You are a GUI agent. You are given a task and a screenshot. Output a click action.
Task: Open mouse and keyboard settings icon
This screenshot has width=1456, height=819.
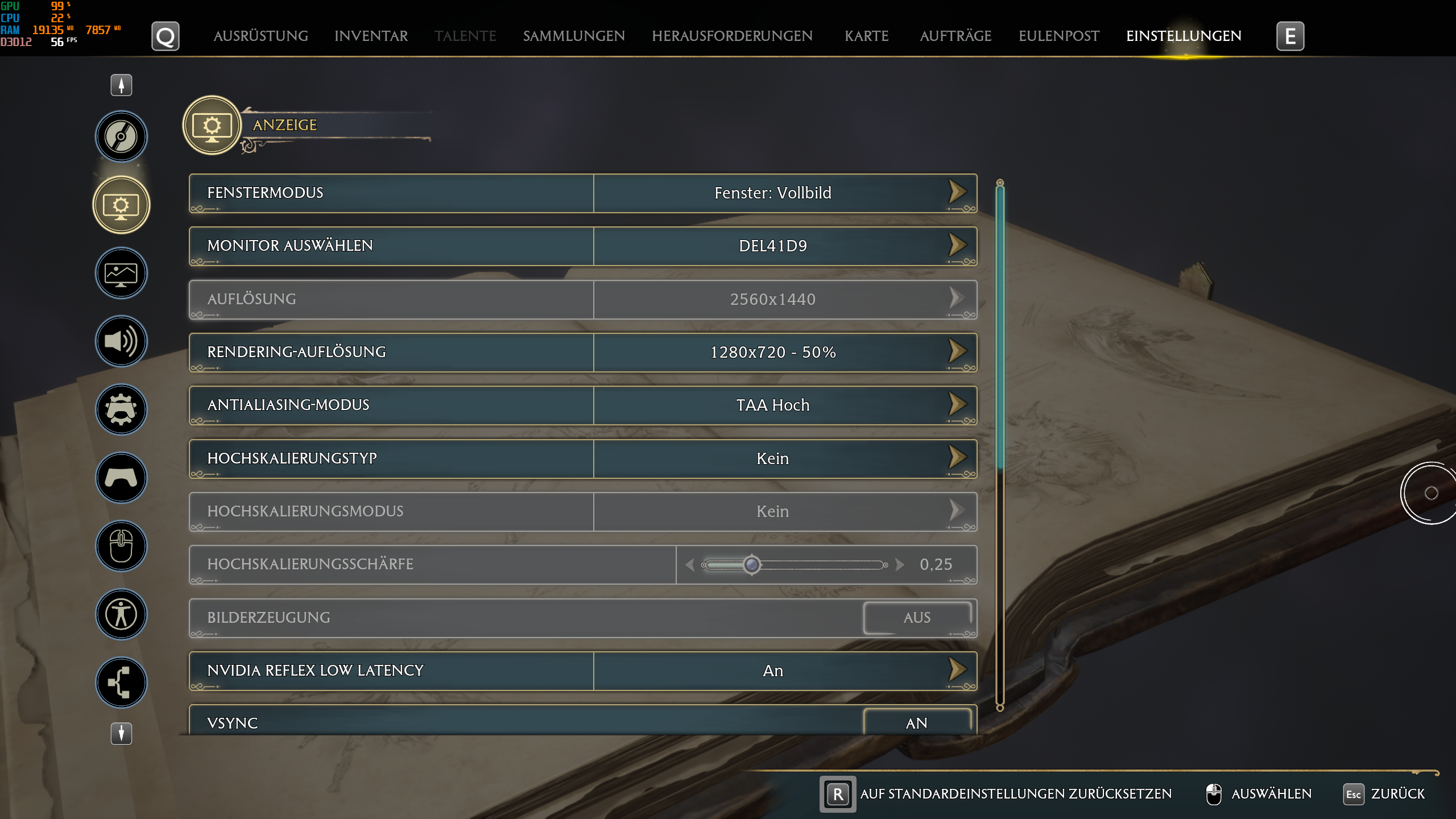click(121, 546)
